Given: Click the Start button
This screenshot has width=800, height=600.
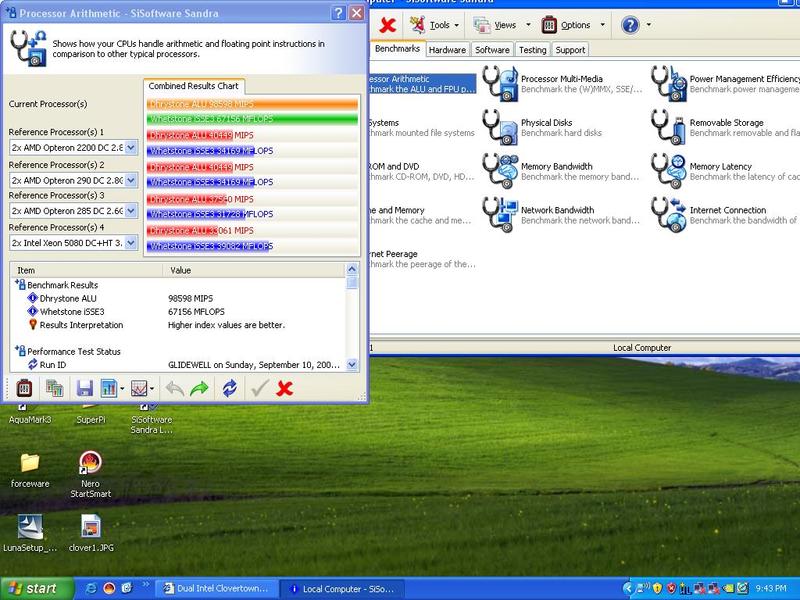Looking at the screenshot, I should tap(37, 588).
